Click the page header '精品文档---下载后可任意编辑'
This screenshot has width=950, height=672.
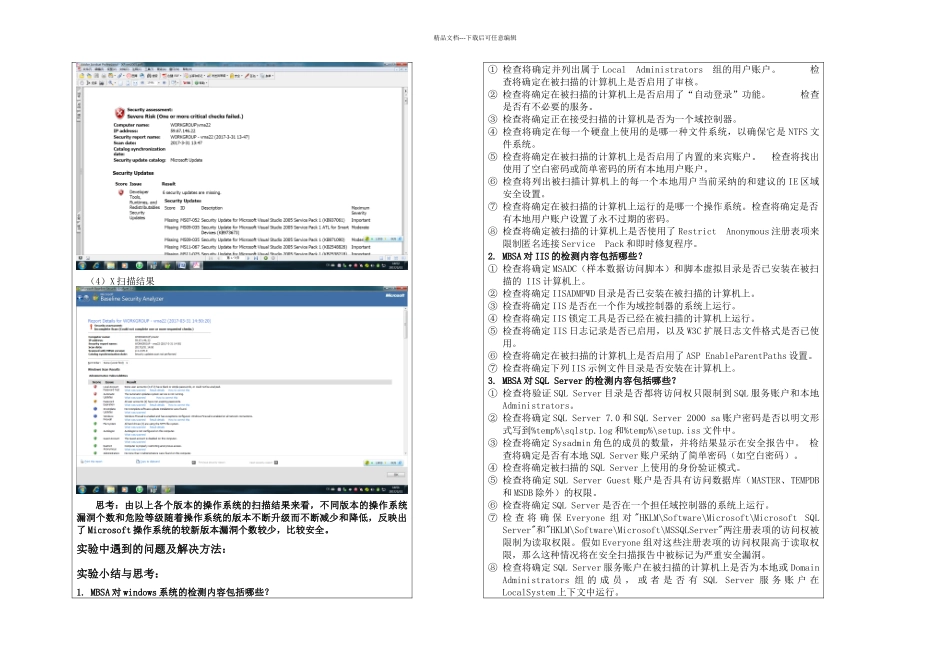pyautogui.click(x=475, y=38)
